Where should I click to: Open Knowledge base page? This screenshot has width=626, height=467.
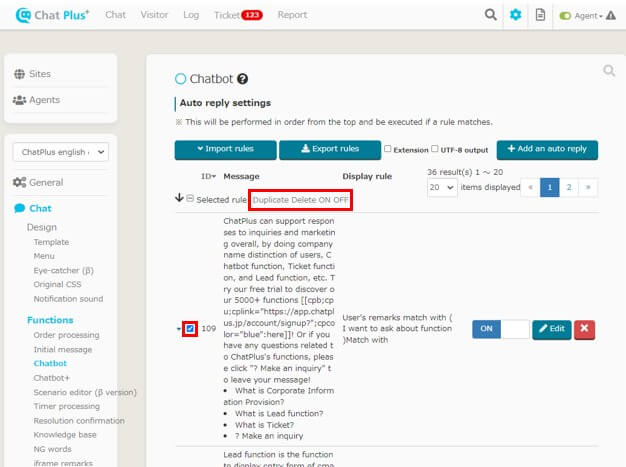click(x=65, y=435)
